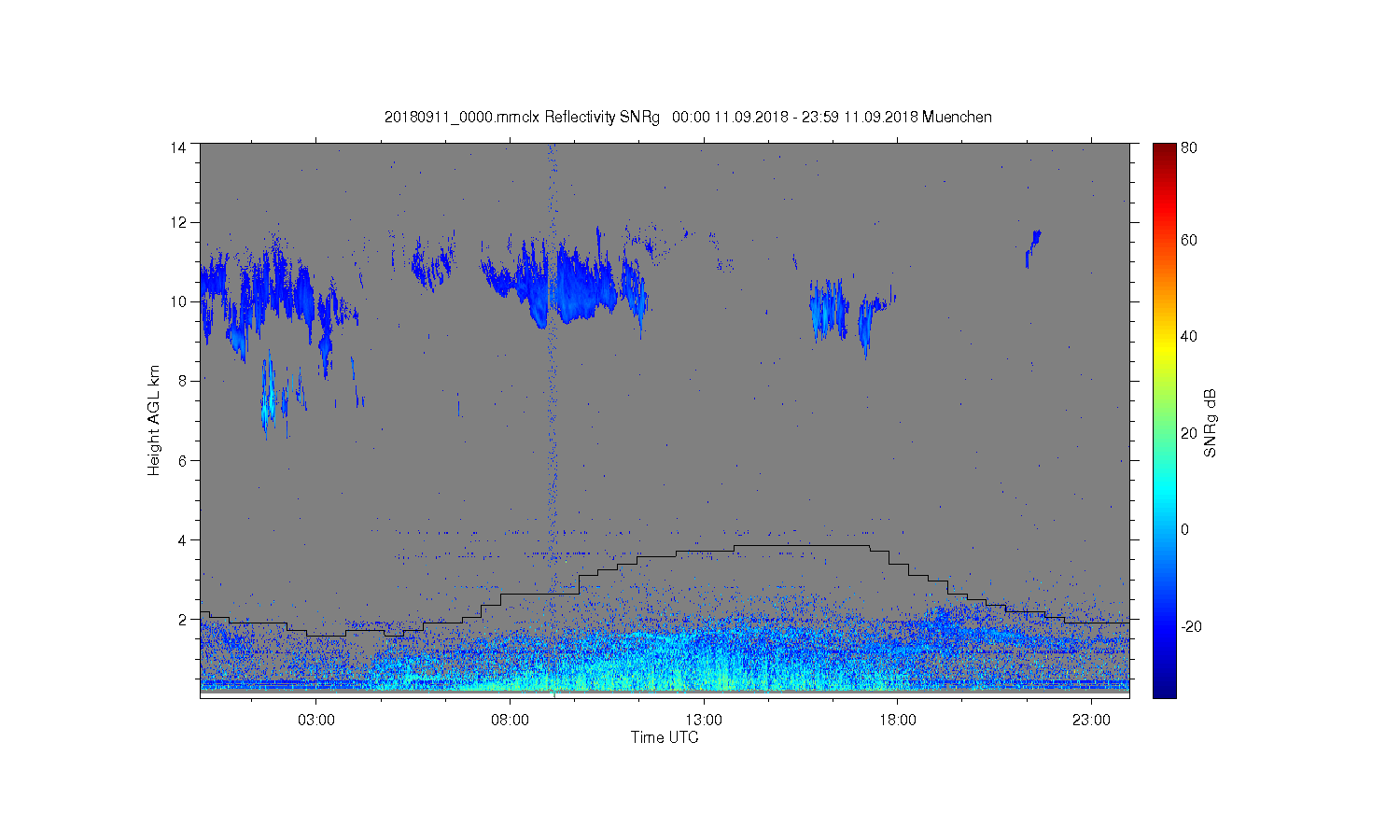Click the colorbar value -20
This screenshot has height=840, width=1400.
click(x=1191, y=626)
